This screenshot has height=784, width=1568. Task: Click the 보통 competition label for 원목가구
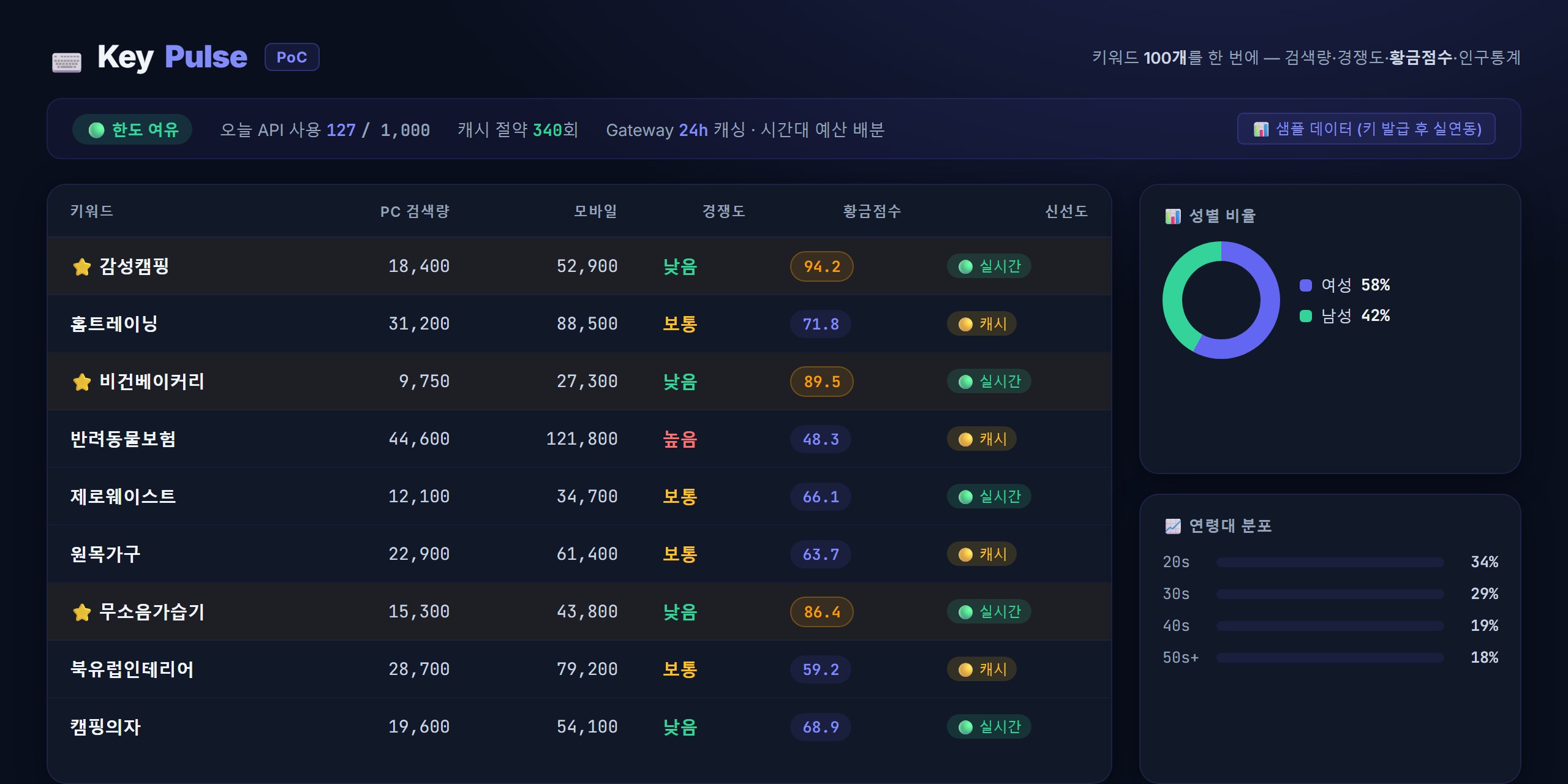coord(680,554)
